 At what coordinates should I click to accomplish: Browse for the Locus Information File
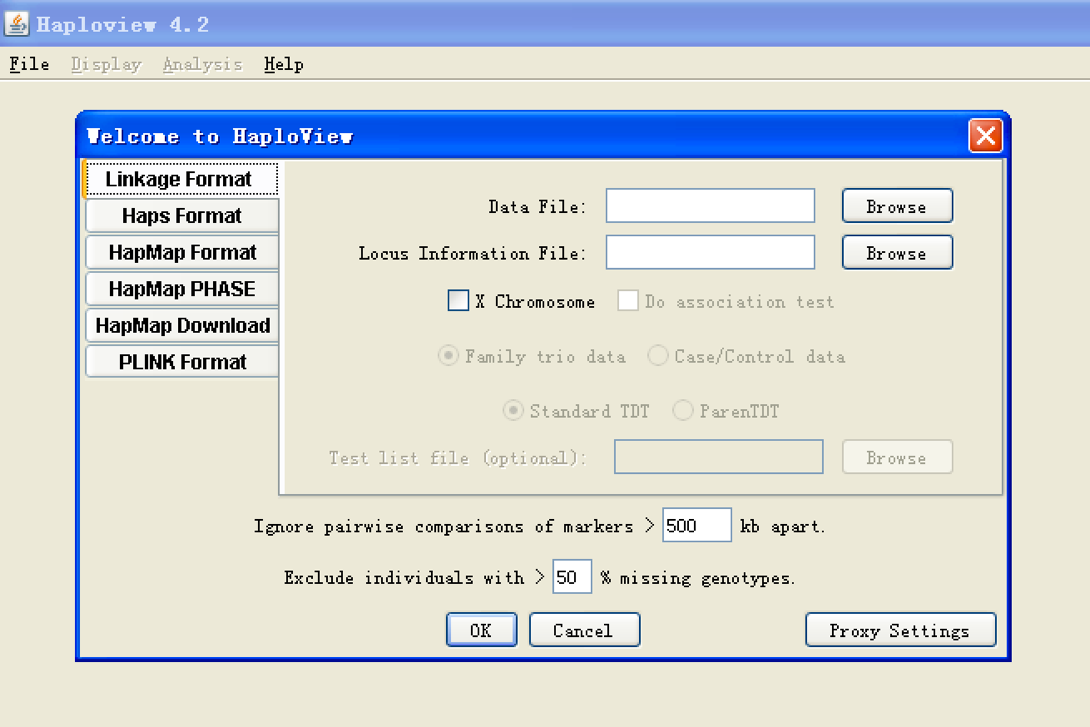[897, 252]
